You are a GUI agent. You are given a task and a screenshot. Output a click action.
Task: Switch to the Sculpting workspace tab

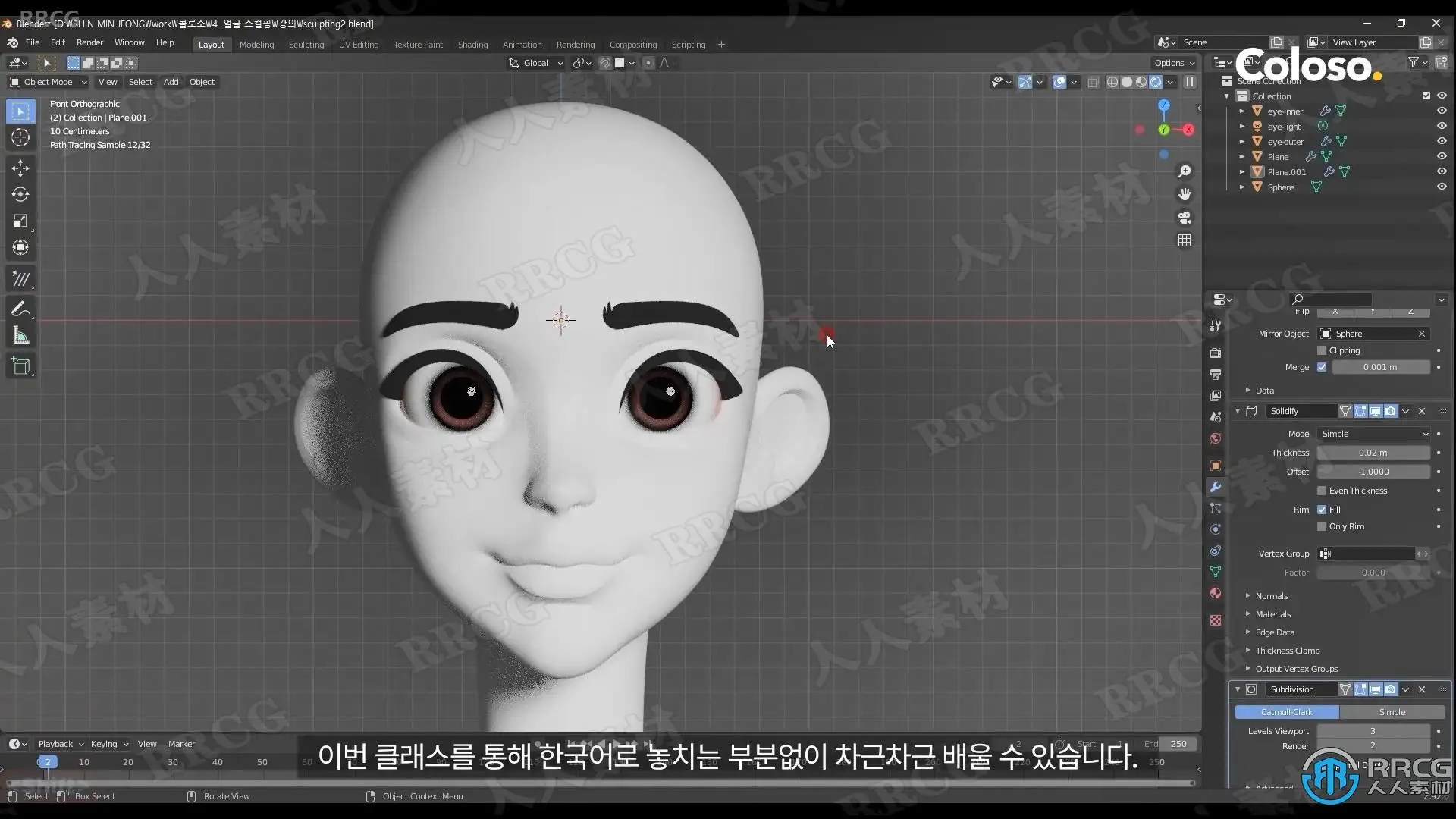tap(306, 45)
